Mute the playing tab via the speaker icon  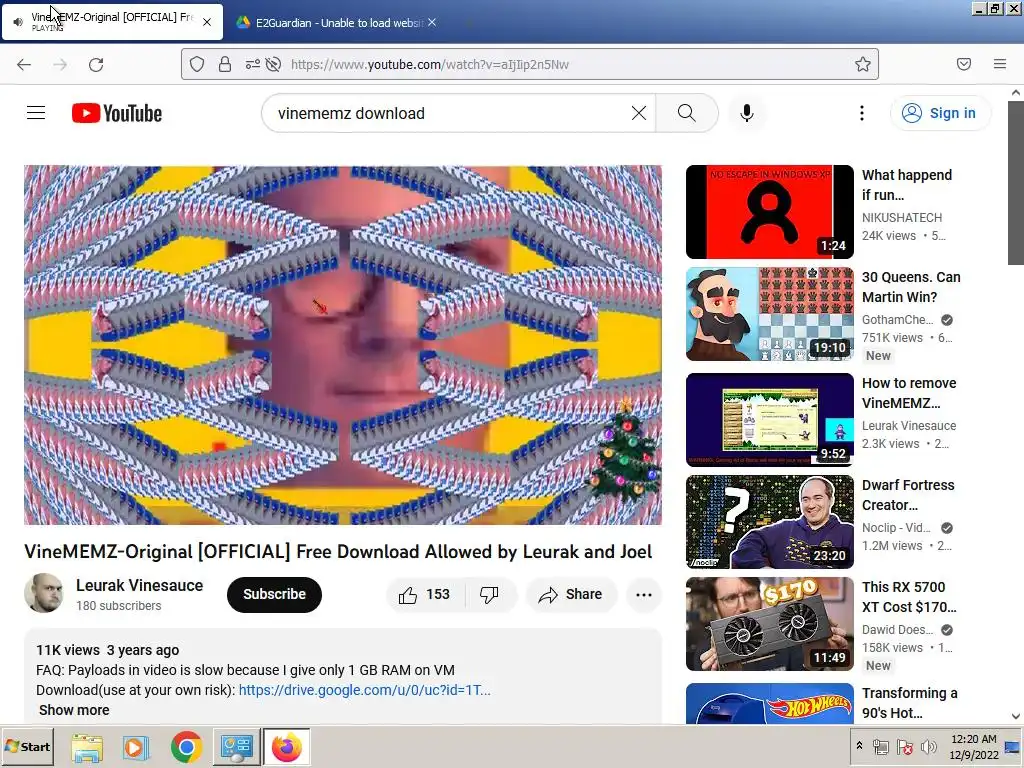(18, 22)
